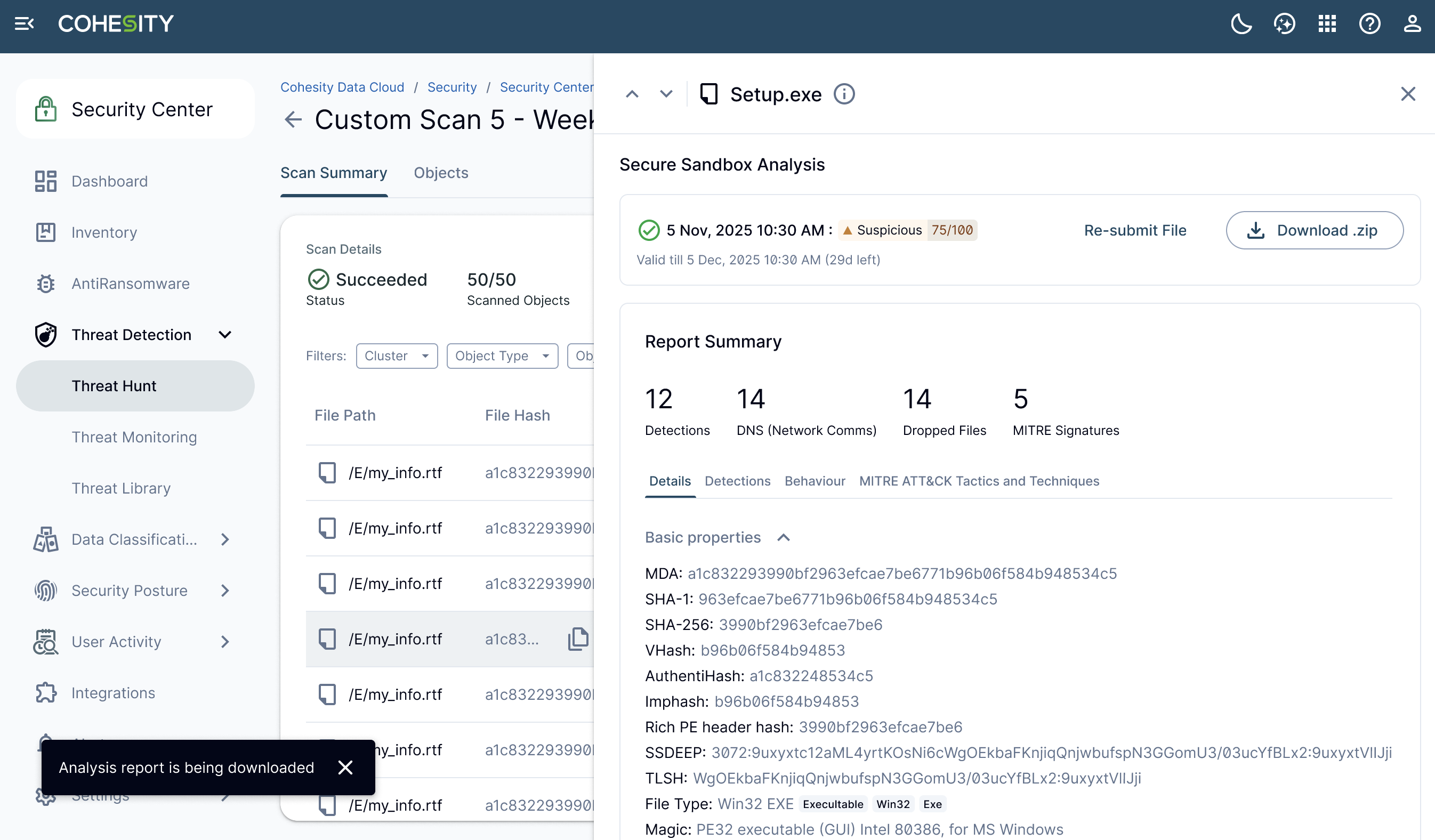
Task: Open the AI assistant sparkle icon
Action: coord(1284,24)
